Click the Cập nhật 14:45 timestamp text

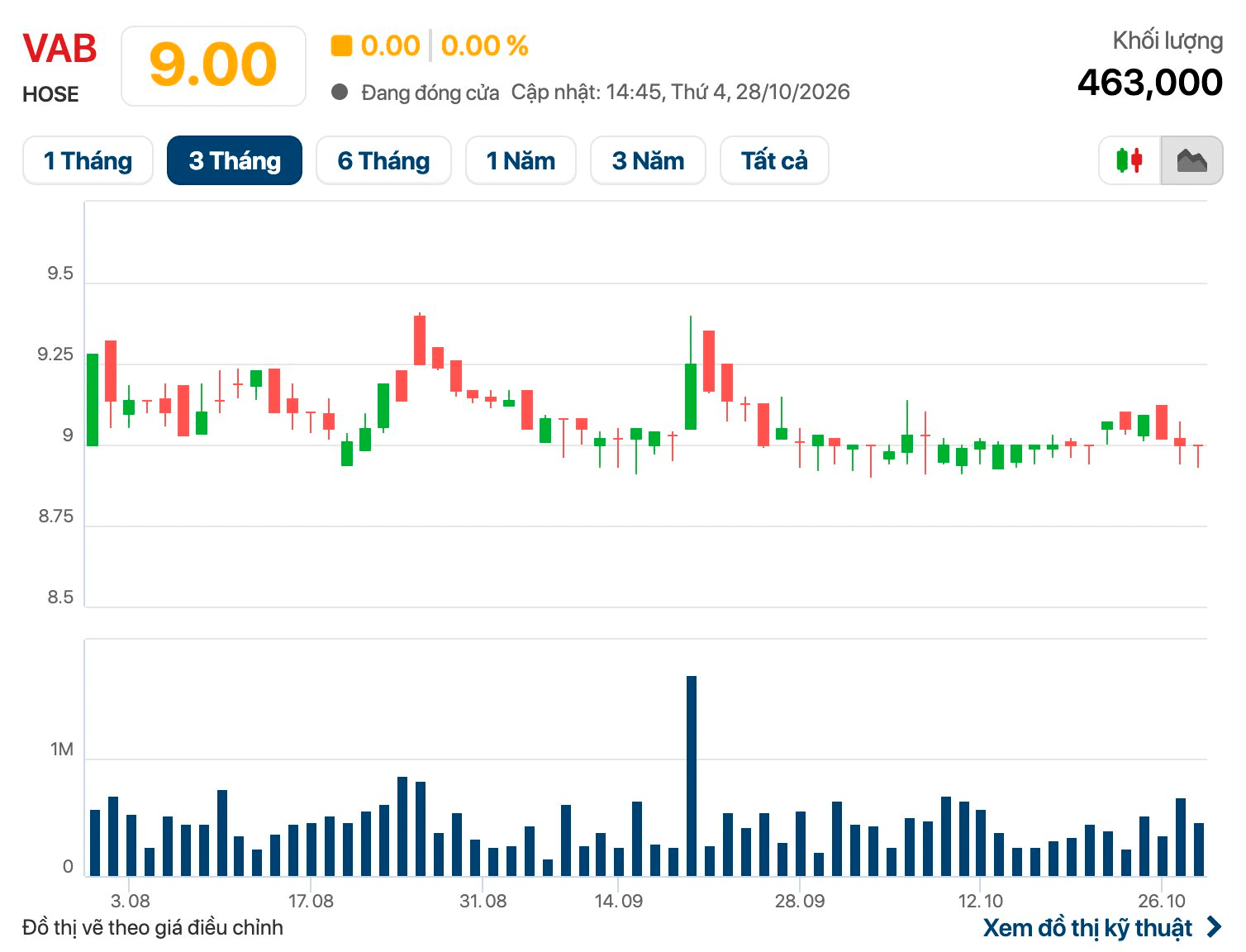point(681,92)
